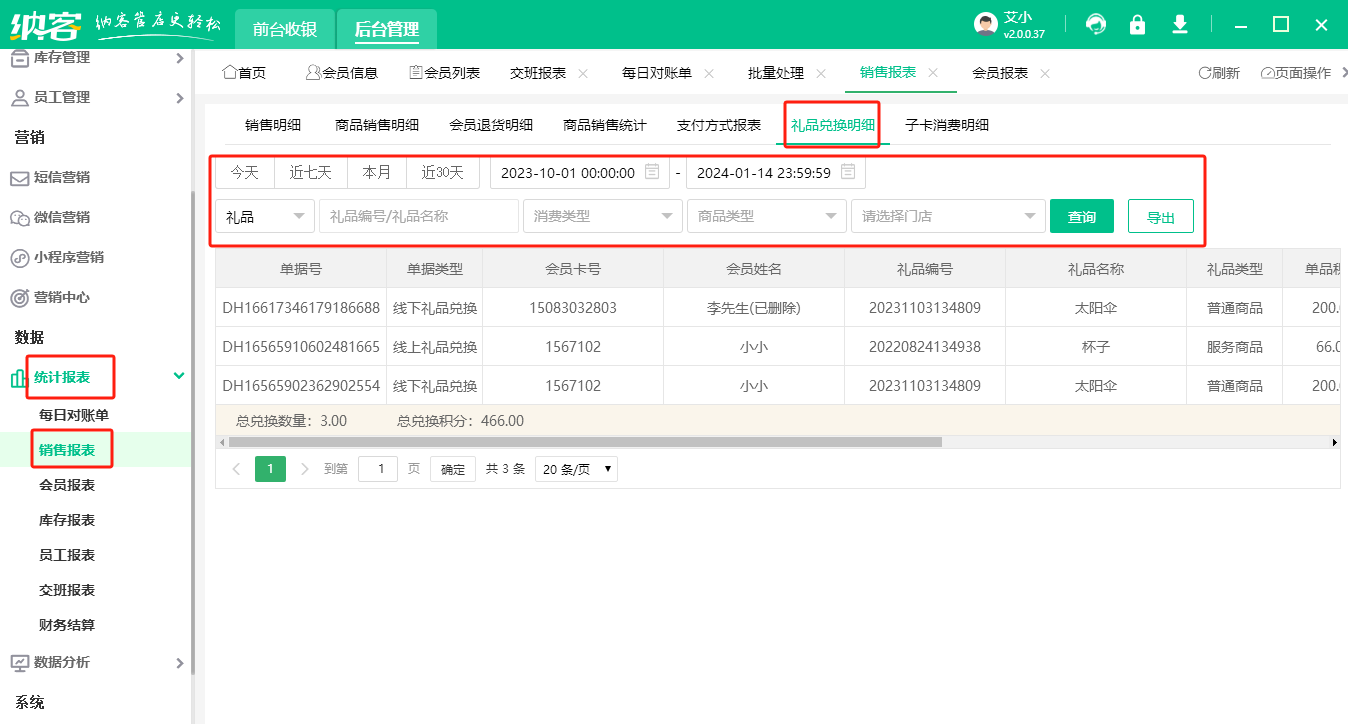The height and width of the screenshot is (724, 1348).
Task: Expand the 消费类型 dropdown
Action: tap(602, 216)
